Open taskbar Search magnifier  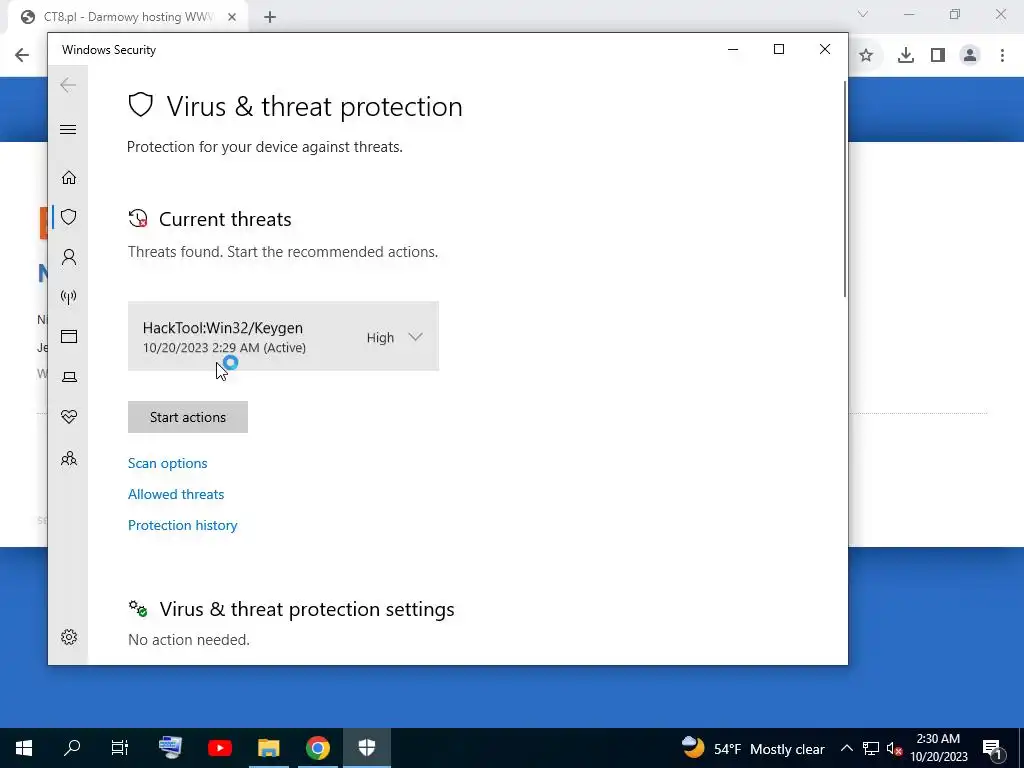click(72, 748)
